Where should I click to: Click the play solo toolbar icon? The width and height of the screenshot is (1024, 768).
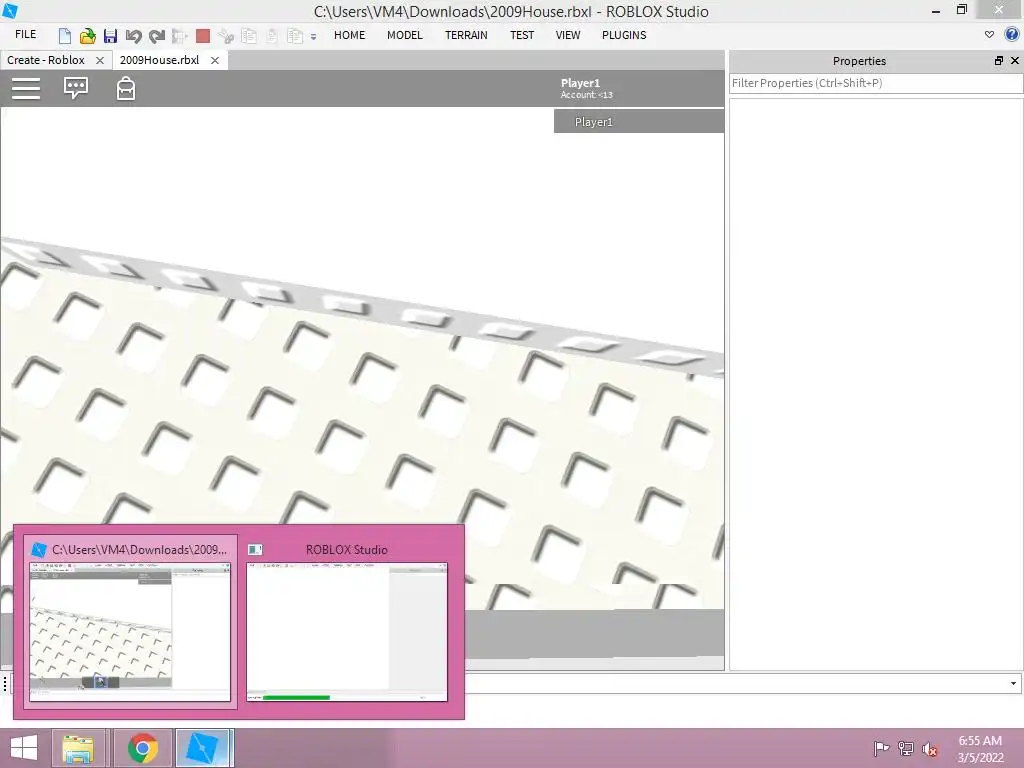(x=180, y=36)
